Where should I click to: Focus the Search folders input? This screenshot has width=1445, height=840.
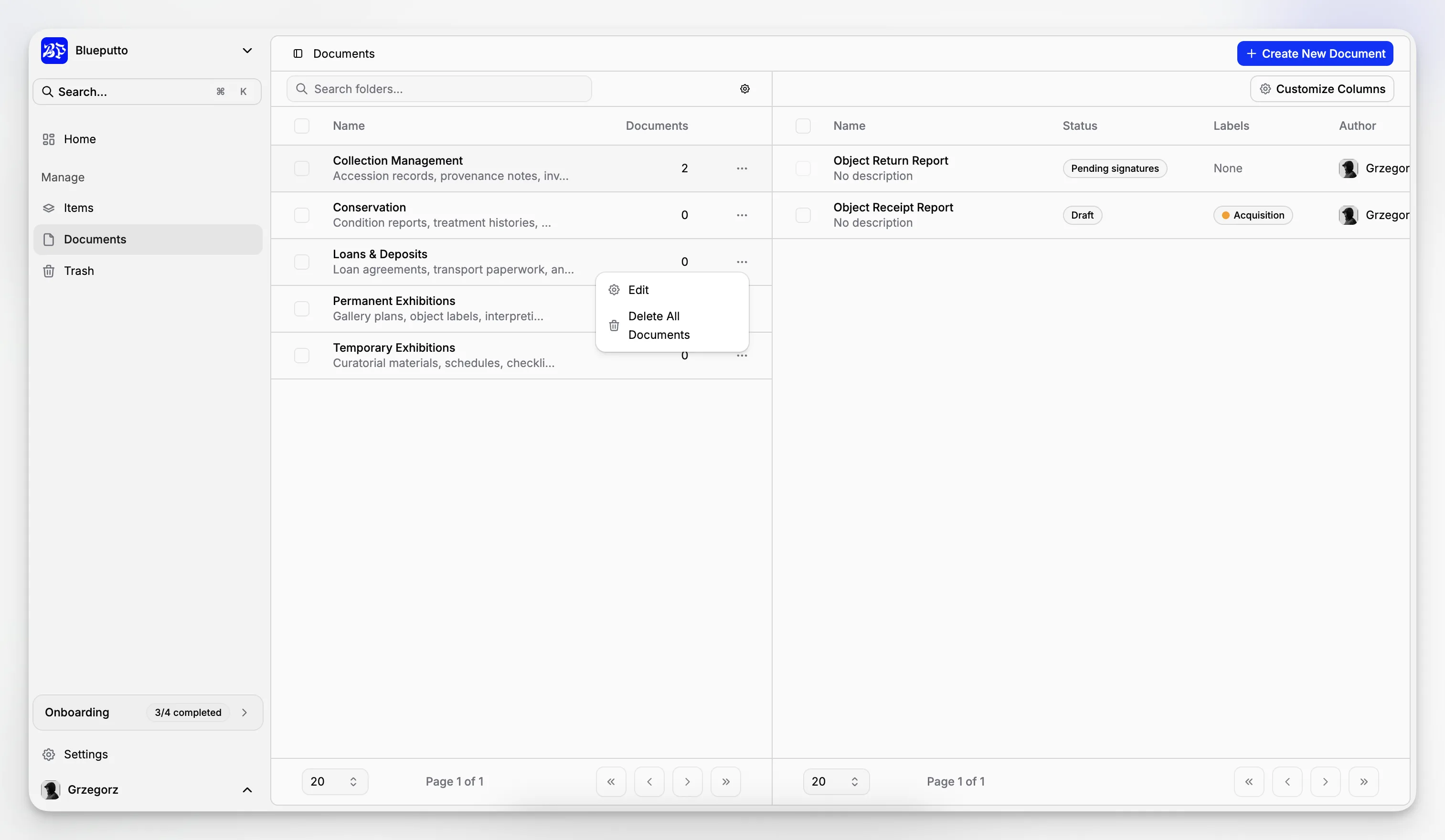pyautogui.click(x=439, y=89)
